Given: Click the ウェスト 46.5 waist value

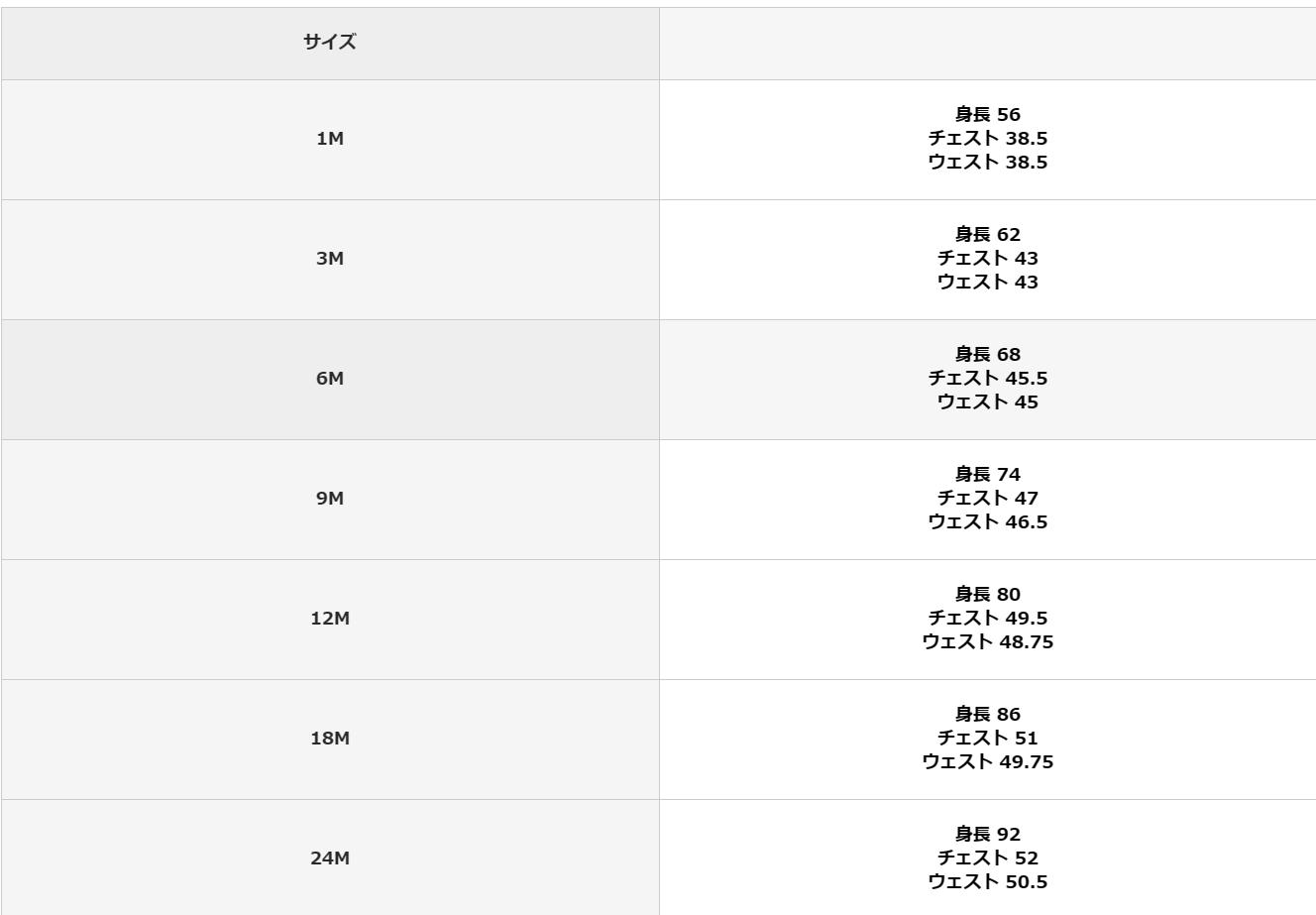Looking at the screenshot, I should [987, 522].
